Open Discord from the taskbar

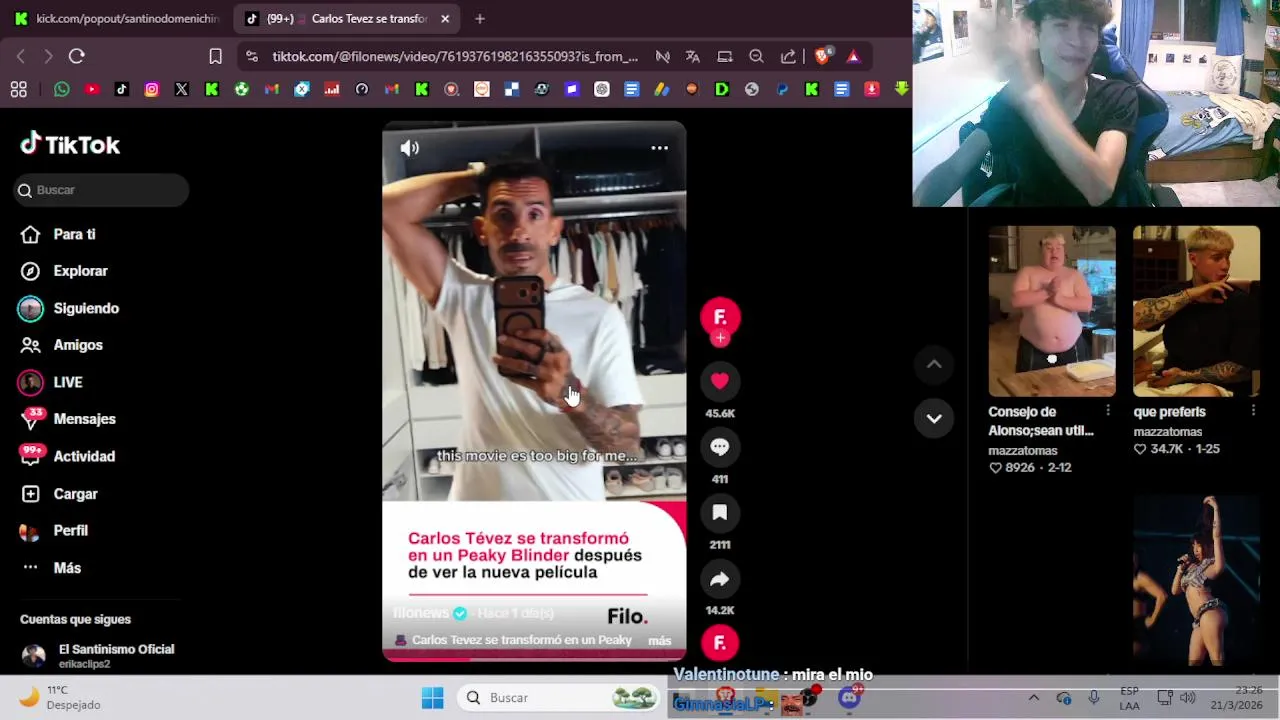849,698
